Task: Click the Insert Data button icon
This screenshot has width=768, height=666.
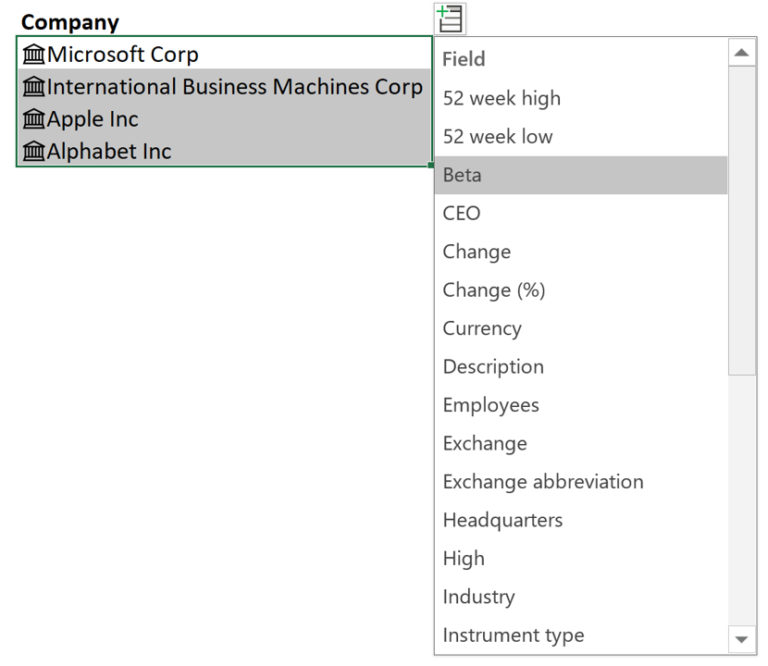Action: [x=450, y=18]
